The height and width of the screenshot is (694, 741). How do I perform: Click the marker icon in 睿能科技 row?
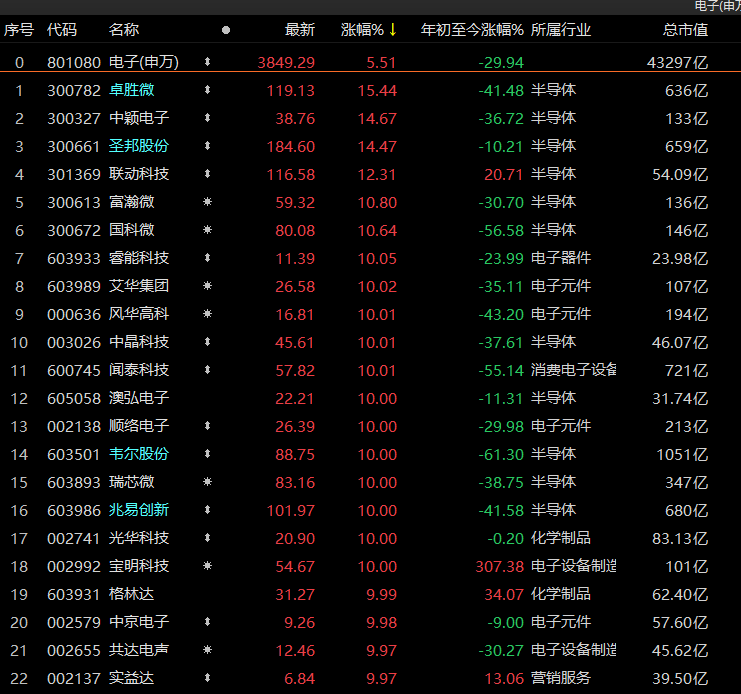[207, 258]
